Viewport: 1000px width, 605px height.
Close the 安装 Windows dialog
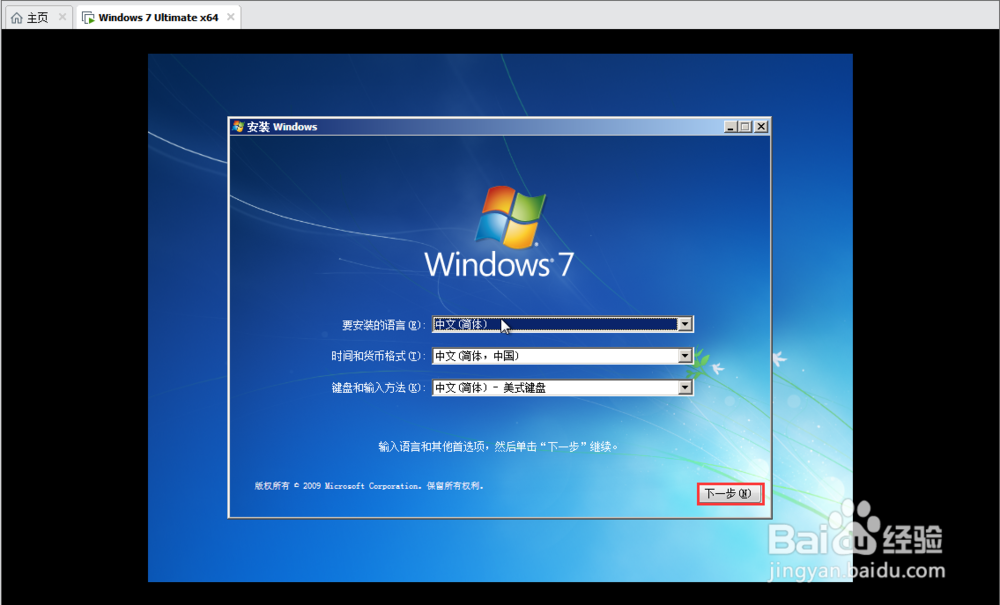(761, 127)
